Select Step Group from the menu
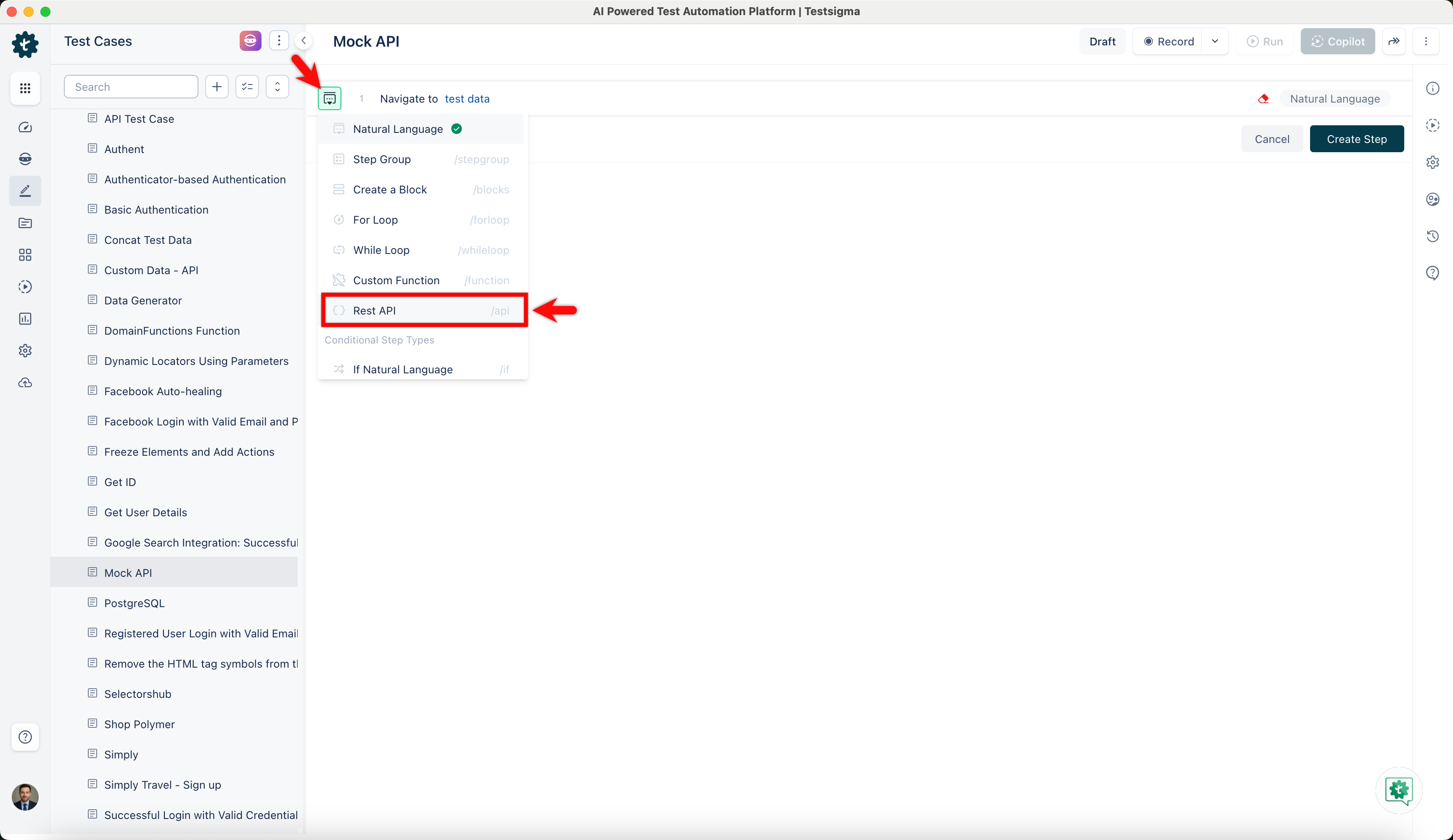The width and height of the screenshot is (1453, 840). tap(421, 159)
